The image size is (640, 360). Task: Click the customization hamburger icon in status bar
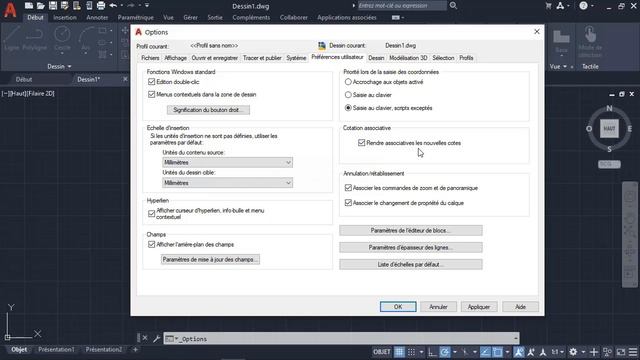coord(633,352)
